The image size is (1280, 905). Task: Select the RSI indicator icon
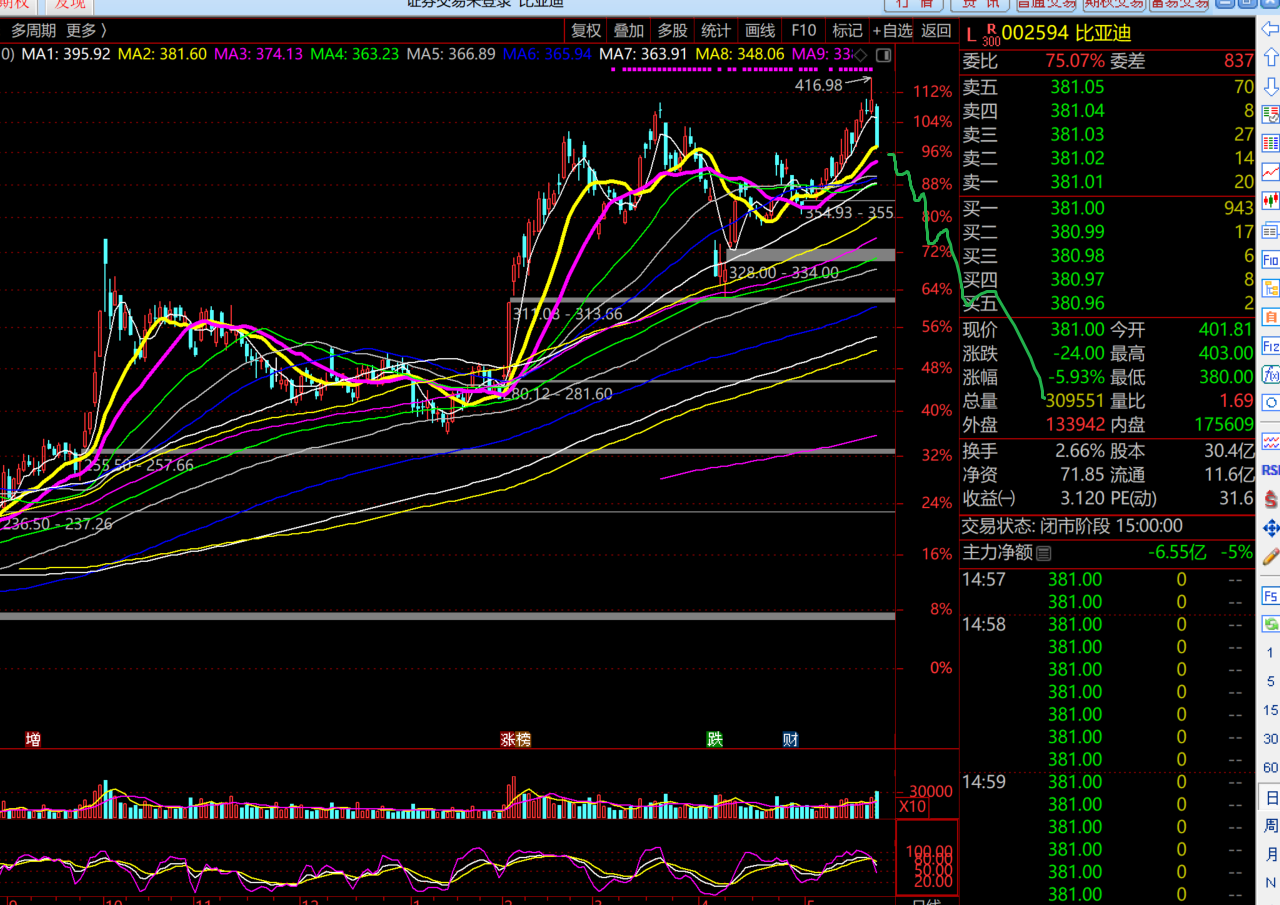point(1270,470)
